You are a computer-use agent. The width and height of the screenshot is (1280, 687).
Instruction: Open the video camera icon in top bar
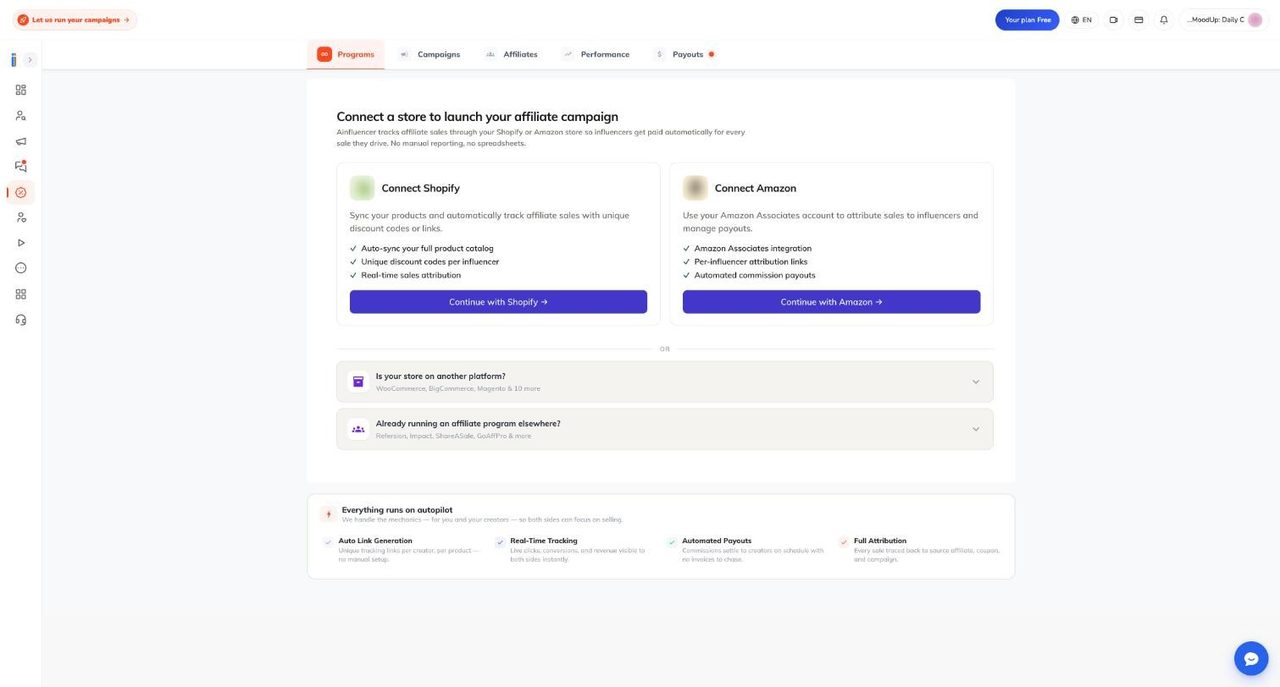pos(1113,20)
